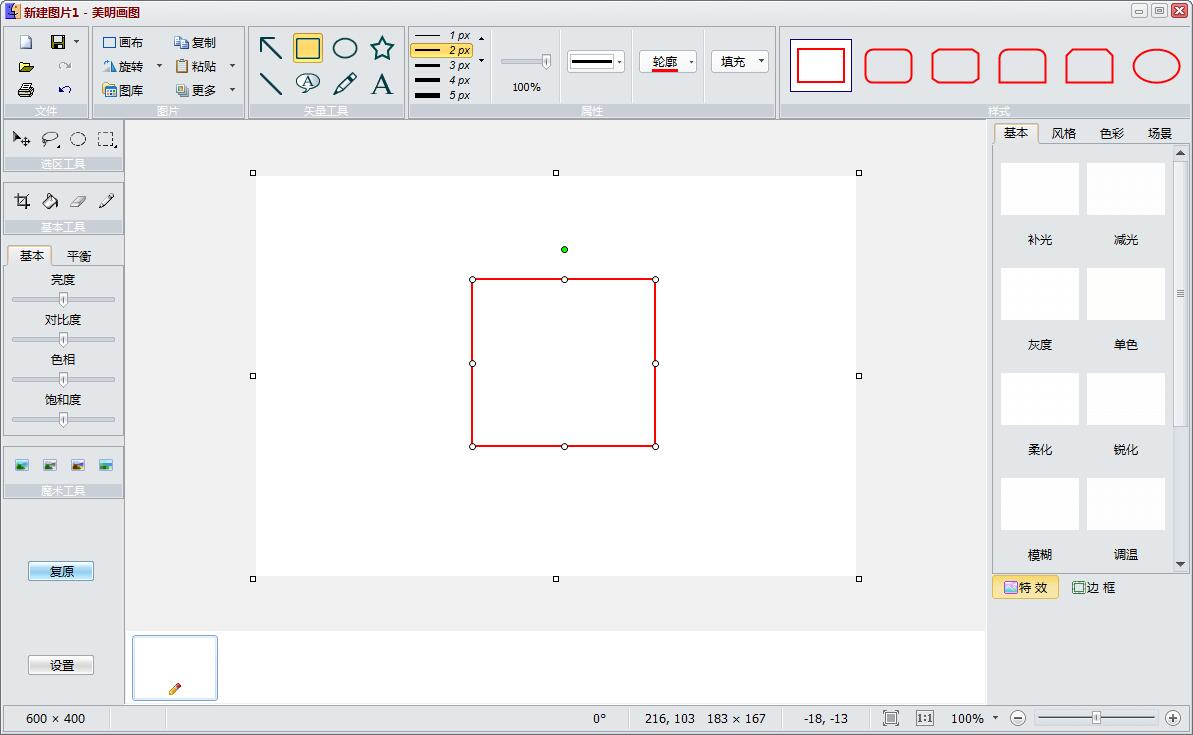
Task: Expand the 轮廓 outline color dropdown
Action: click(691, 62)
